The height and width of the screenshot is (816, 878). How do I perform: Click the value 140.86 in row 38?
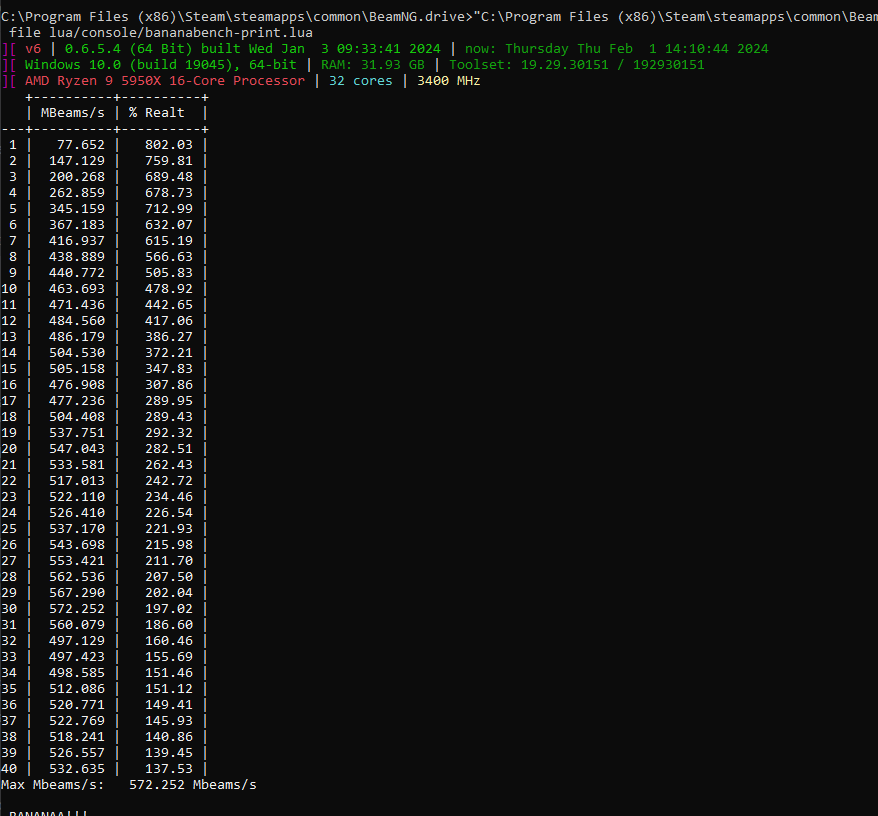(x=169, y=737)
